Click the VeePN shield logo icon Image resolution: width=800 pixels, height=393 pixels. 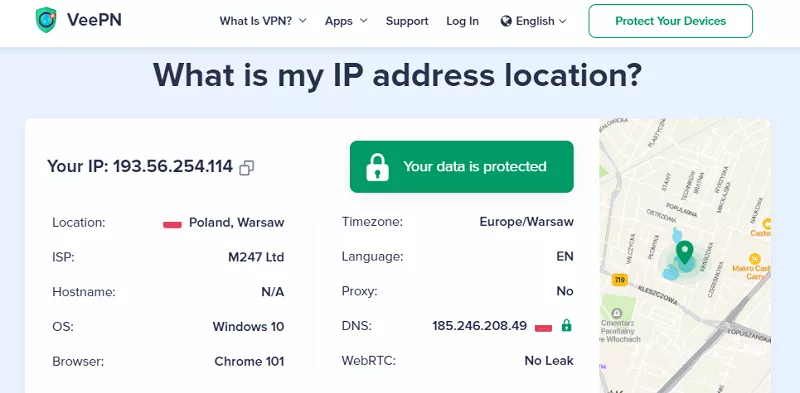point(46,20)
